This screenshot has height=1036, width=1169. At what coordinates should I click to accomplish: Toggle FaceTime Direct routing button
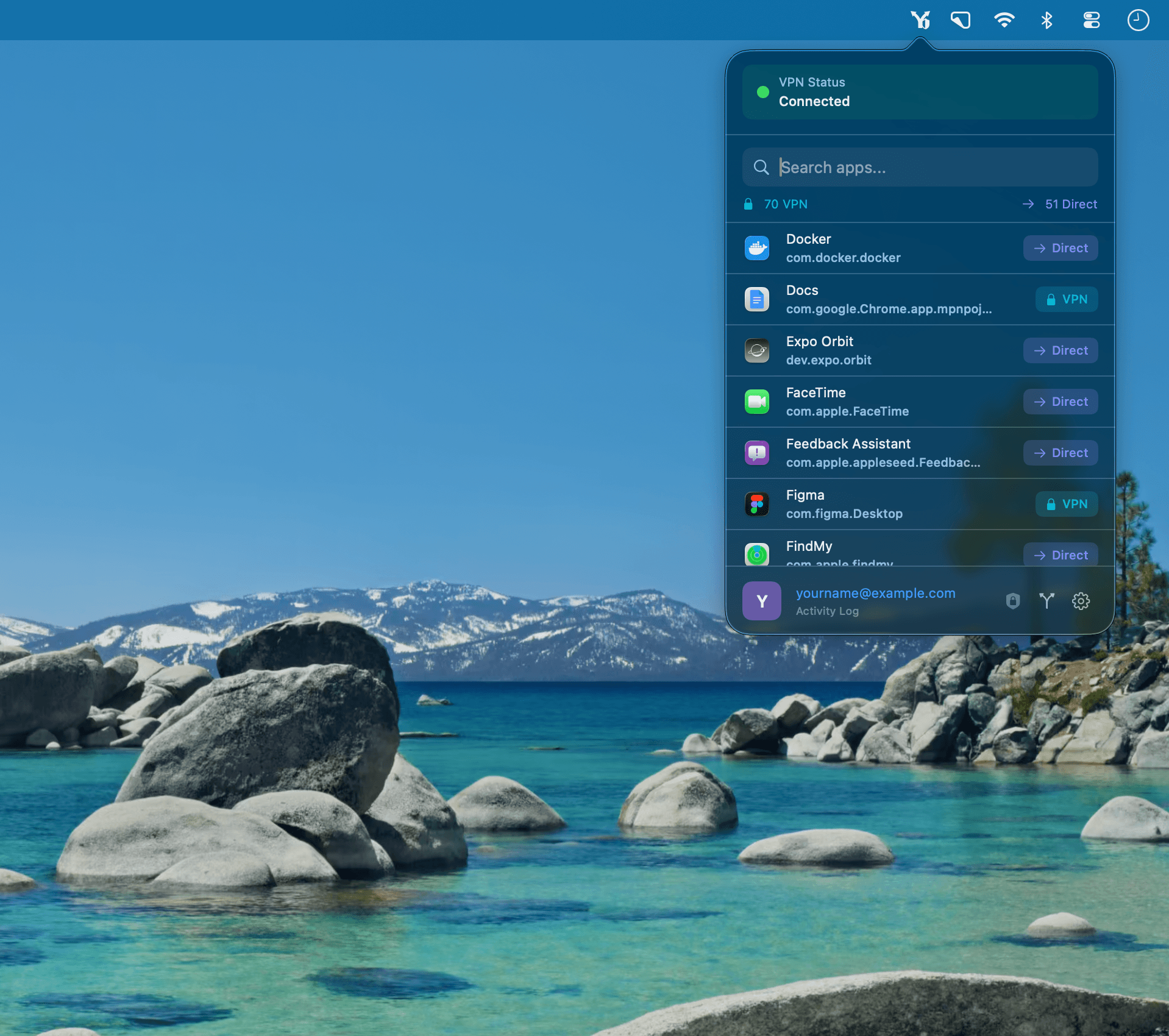tap(1061, 402)
